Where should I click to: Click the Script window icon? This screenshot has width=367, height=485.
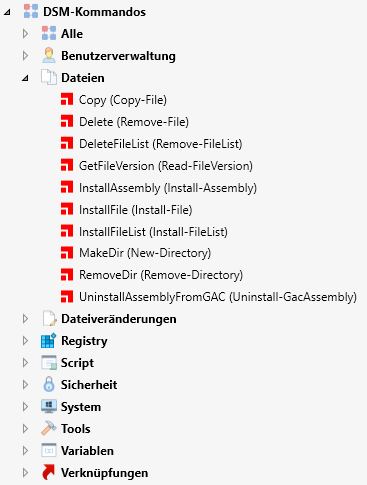(49, 363)
